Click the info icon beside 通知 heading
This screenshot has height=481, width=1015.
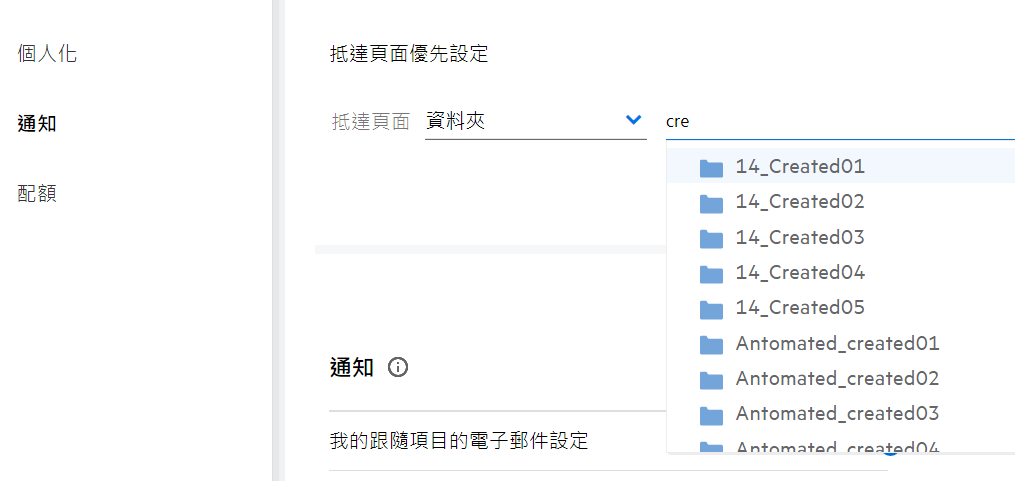[398, 367]
